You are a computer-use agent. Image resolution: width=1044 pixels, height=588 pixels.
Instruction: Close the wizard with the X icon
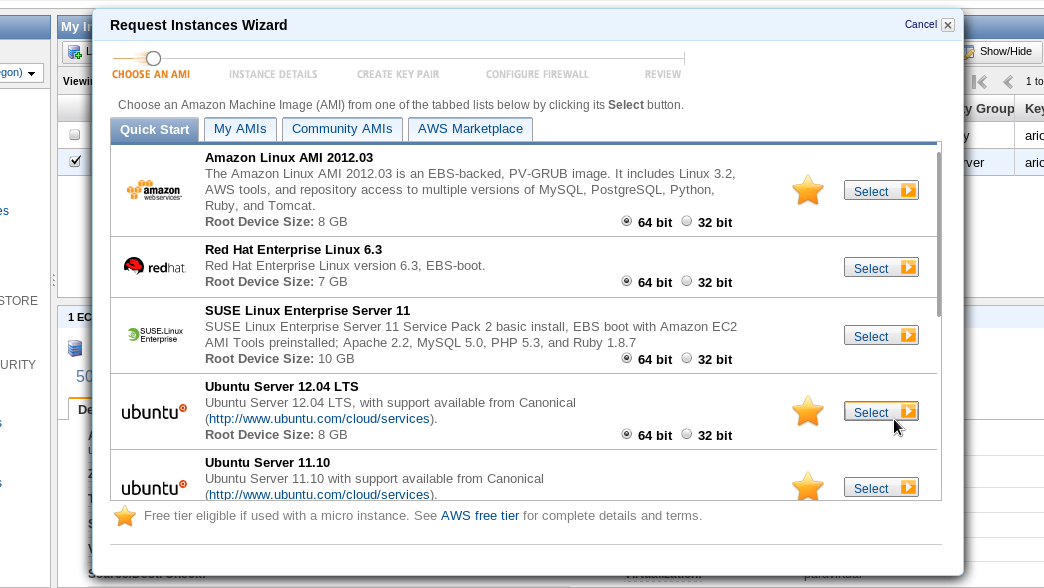click(x=947, y=25)
